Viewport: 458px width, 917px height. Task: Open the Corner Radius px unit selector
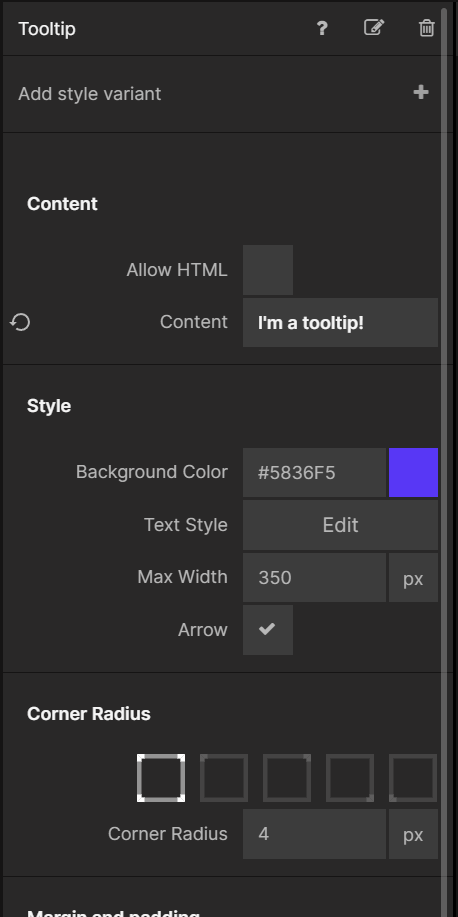(413, 834)
